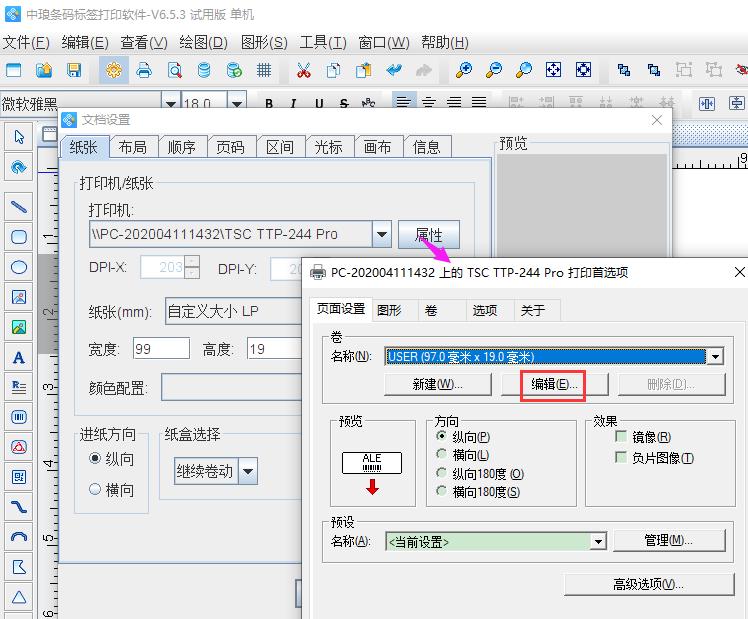Open the 绘图(D) menu

tap(204, 42)
